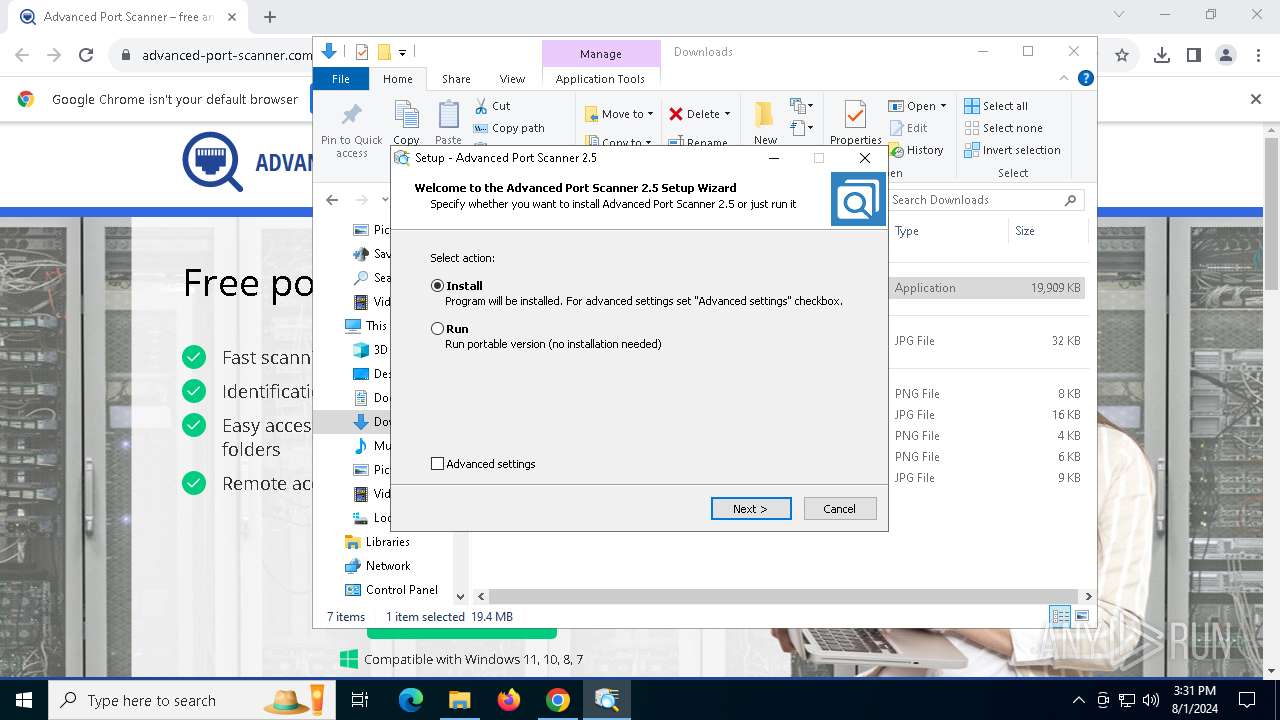1280x720 pixels.
Task: Click Cut in the Explorer ribbon
Action: tap(492, 106)
